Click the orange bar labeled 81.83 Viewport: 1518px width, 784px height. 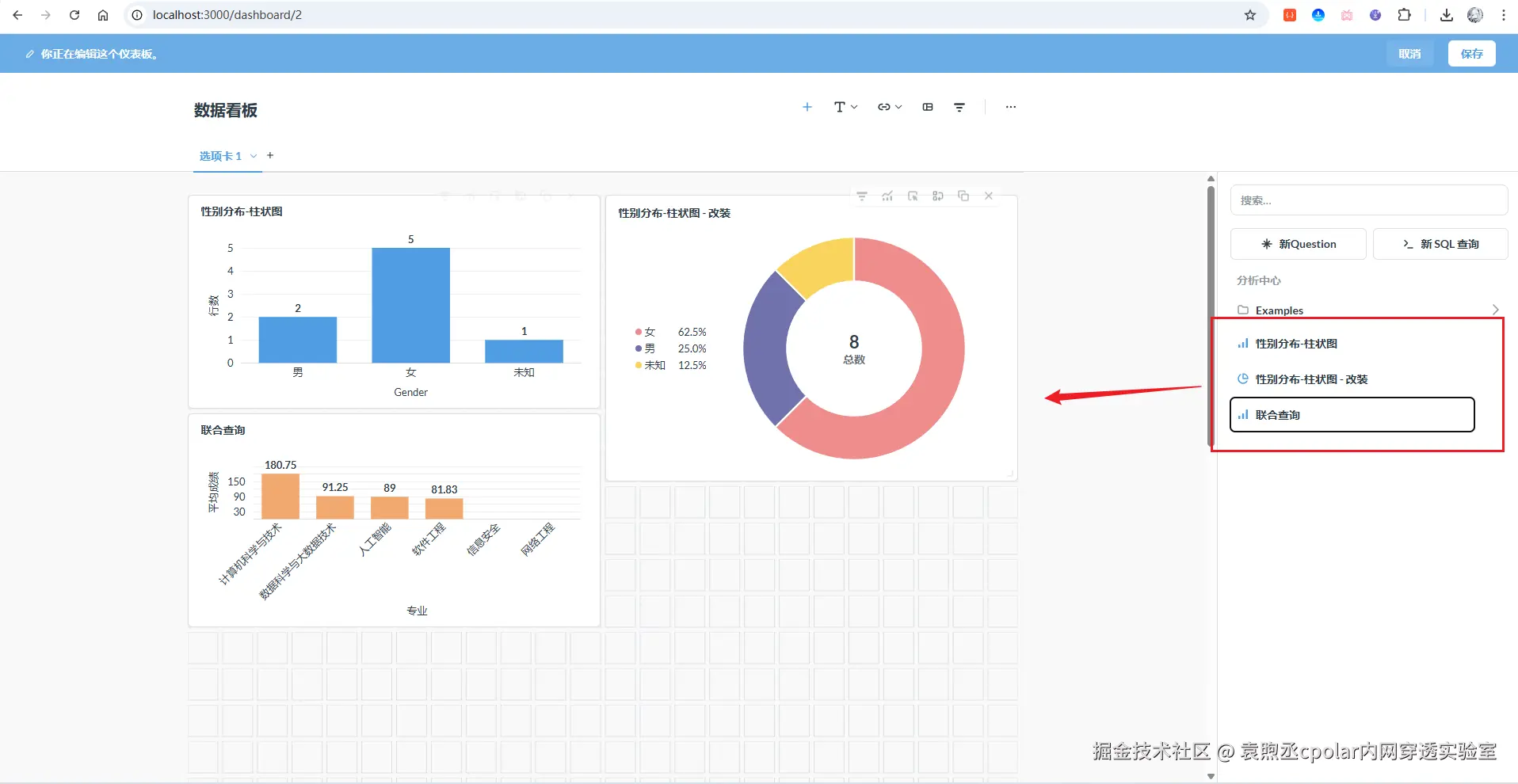pos(444,509)
